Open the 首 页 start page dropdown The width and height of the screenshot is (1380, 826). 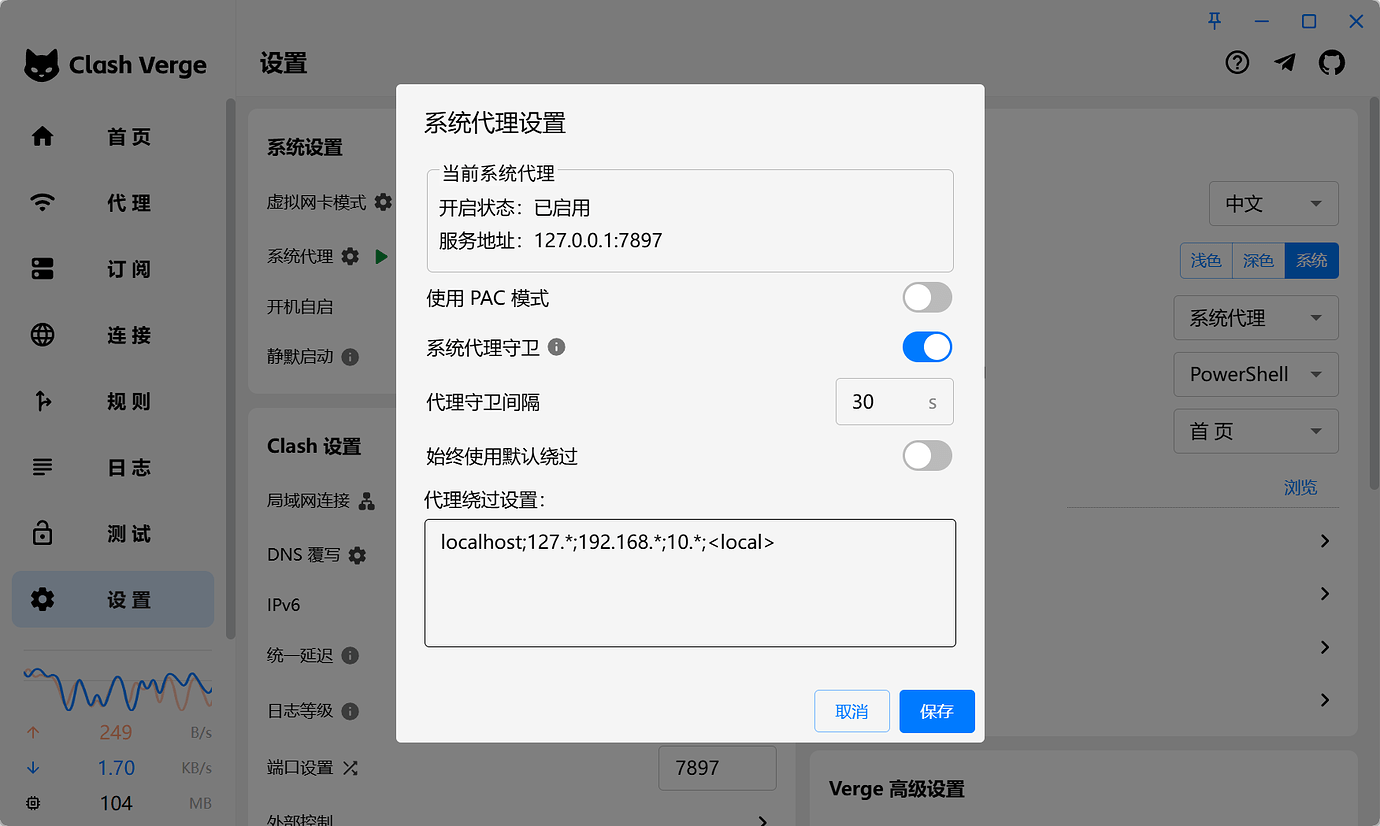pos(1256,431)
